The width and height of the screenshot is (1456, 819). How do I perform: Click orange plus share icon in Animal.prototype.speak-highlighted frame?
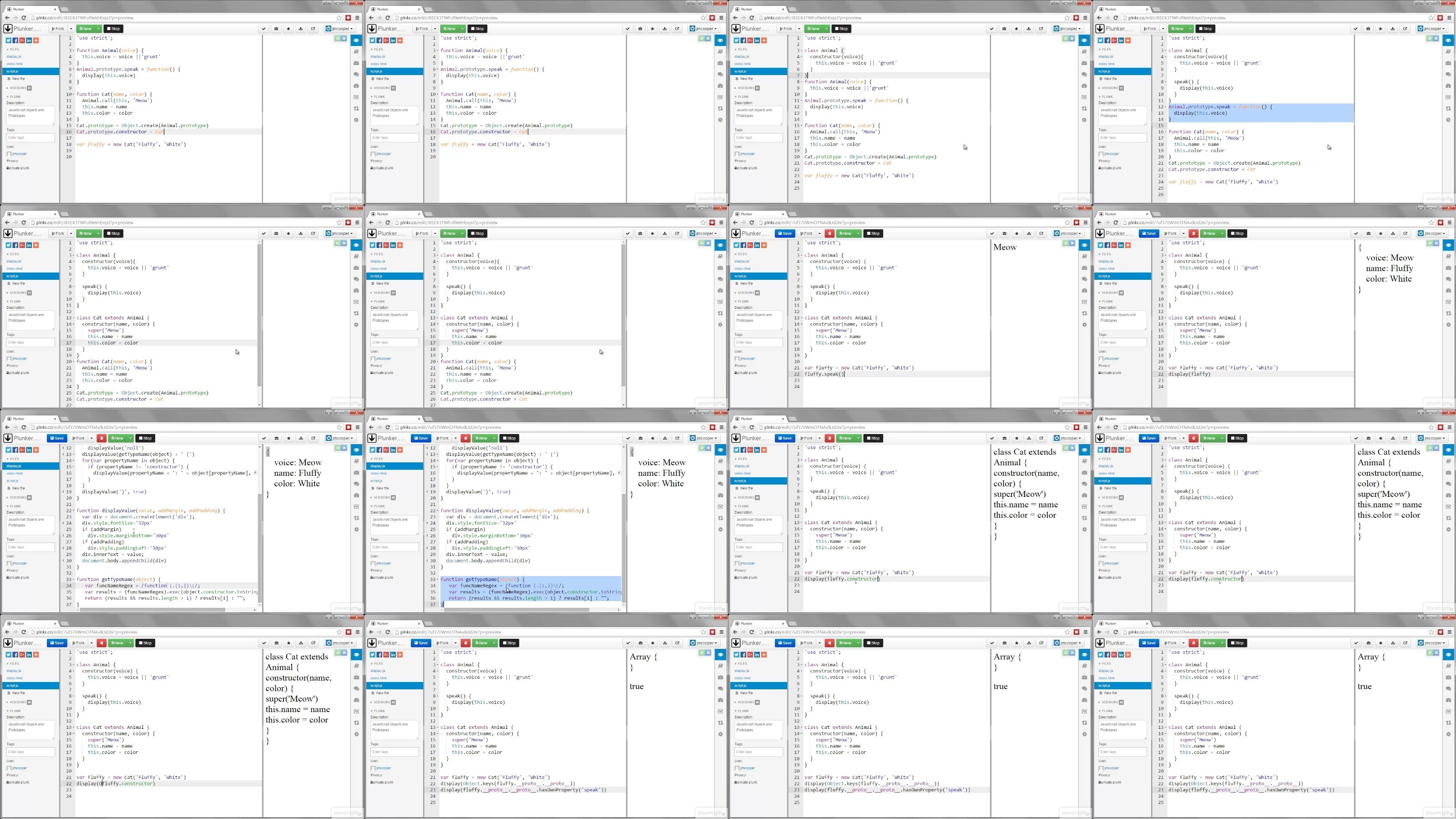click(1127, 40)
